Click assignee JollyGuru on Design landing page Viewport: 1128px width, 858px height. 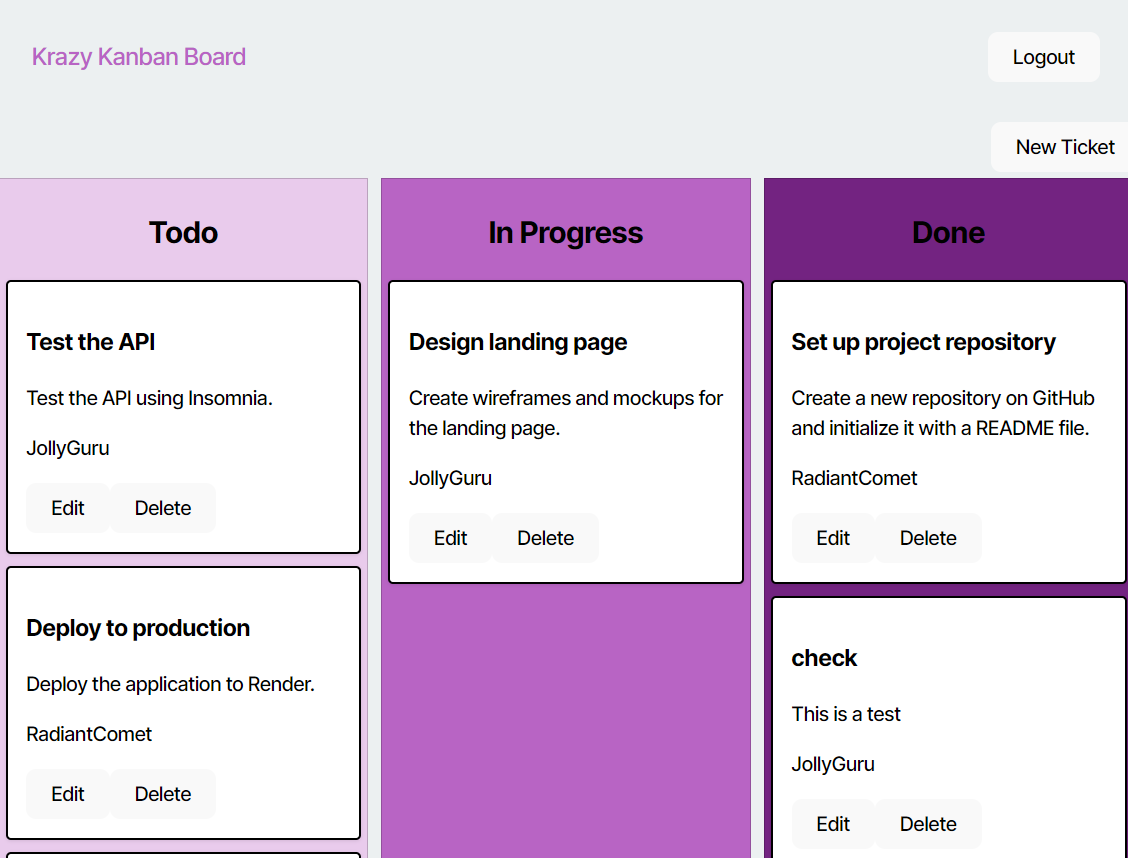pos(451,478)
